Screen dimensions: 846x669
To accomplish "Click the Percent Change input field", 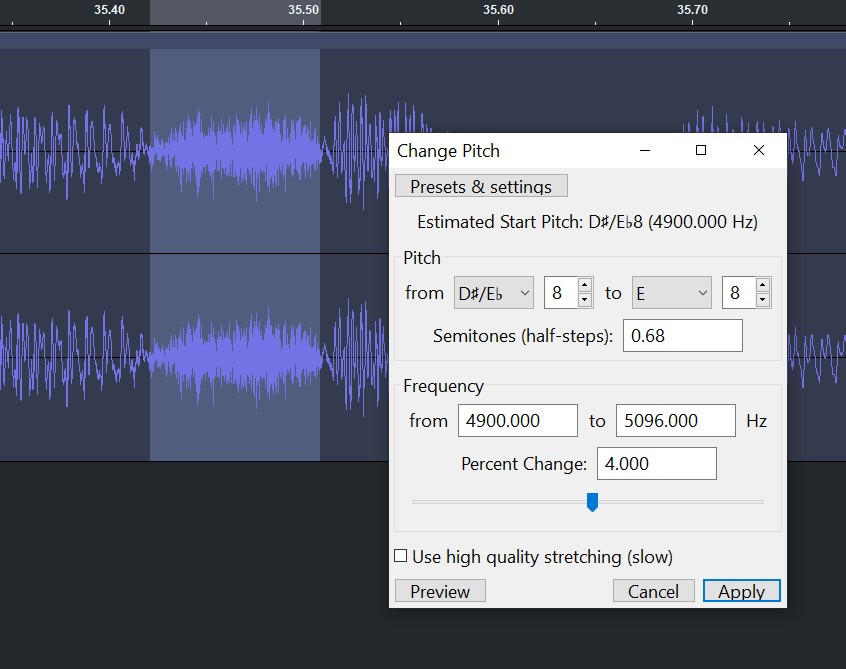I will point(656,464).
